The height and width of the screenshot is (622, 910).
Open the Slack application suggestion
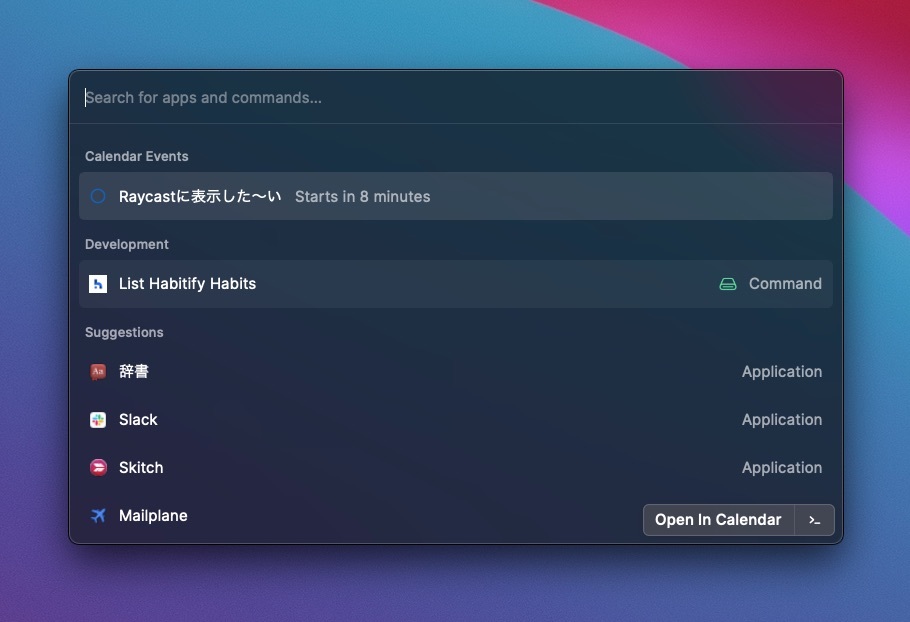456,420
